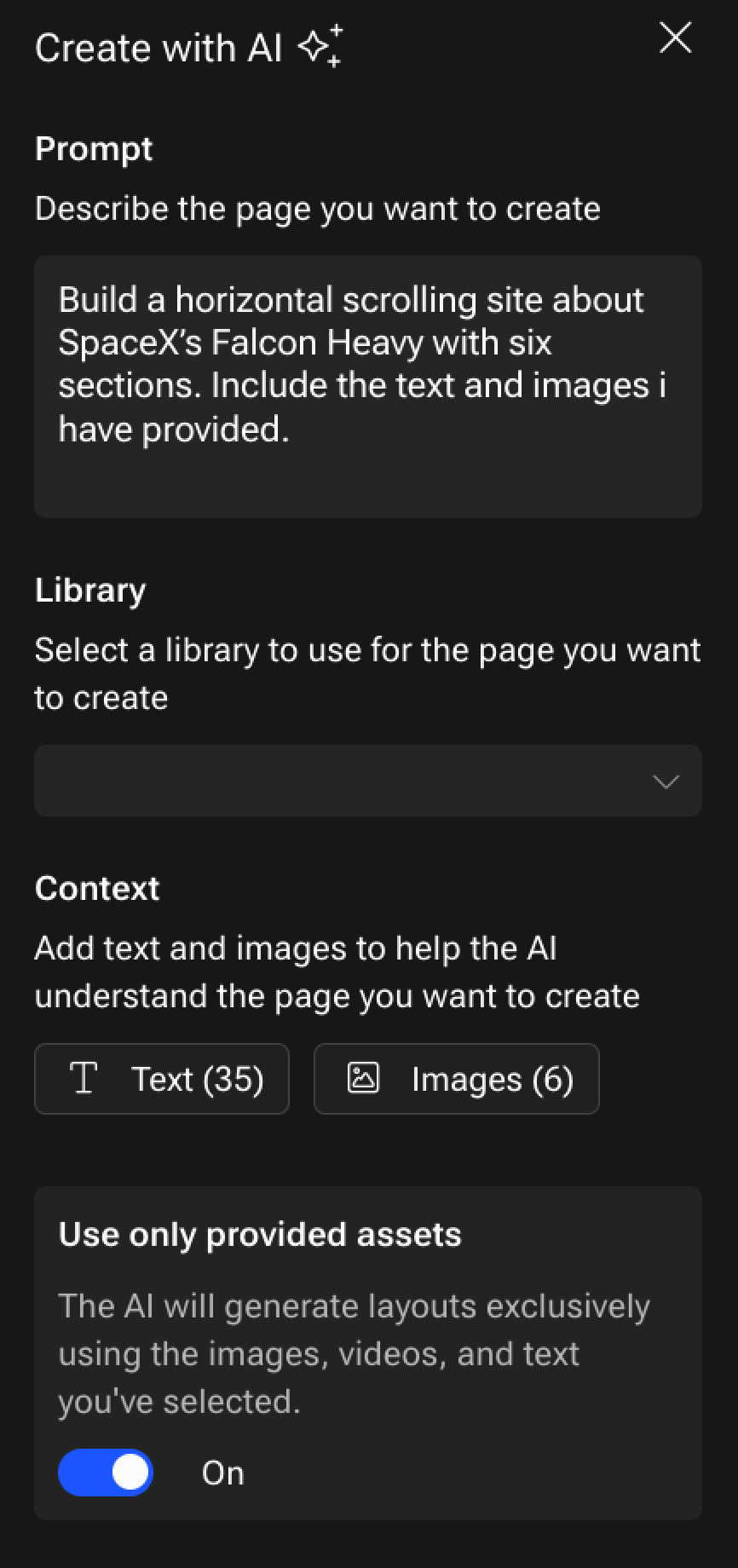Screen dimensions: 738x1568
Task: Click the 'Add text and images' description
Action: coord(337,971)
